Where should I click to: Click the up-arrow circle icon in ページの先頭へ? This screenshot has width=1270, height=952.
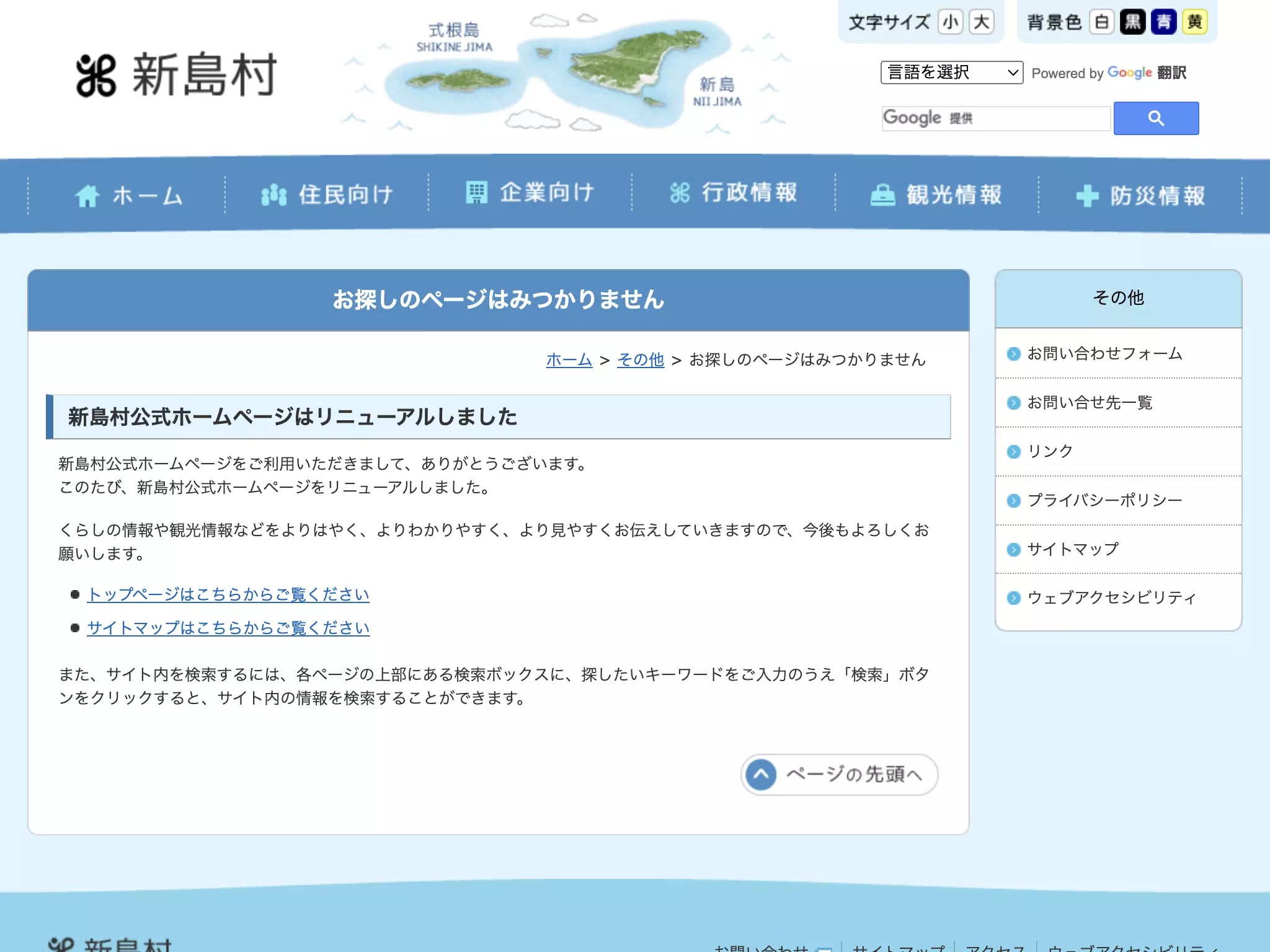click(x=761, y=775)
